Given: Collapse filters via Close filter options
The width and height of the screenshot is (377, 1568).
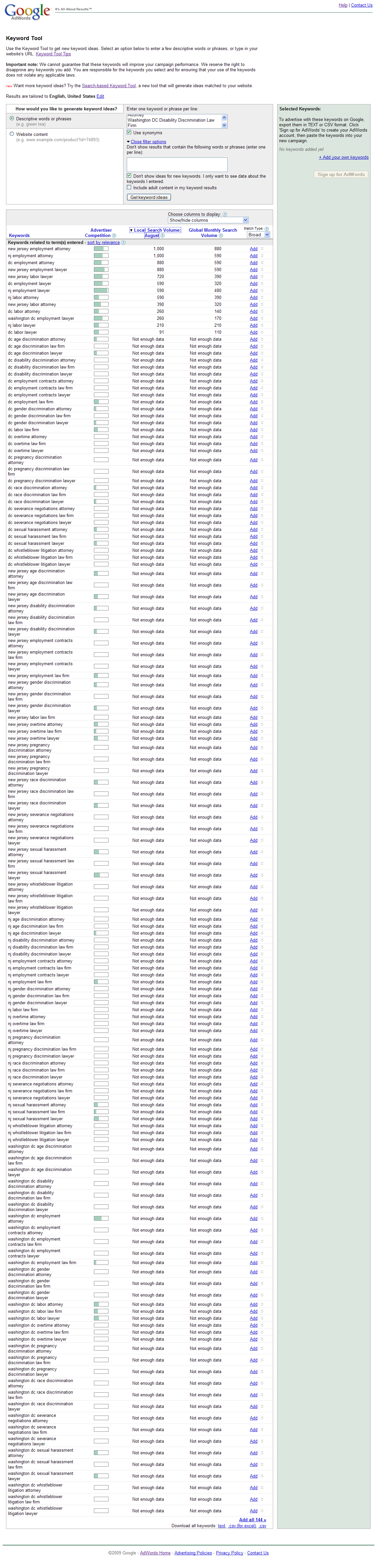Looking at the screenshot, I should pos(148,141).
